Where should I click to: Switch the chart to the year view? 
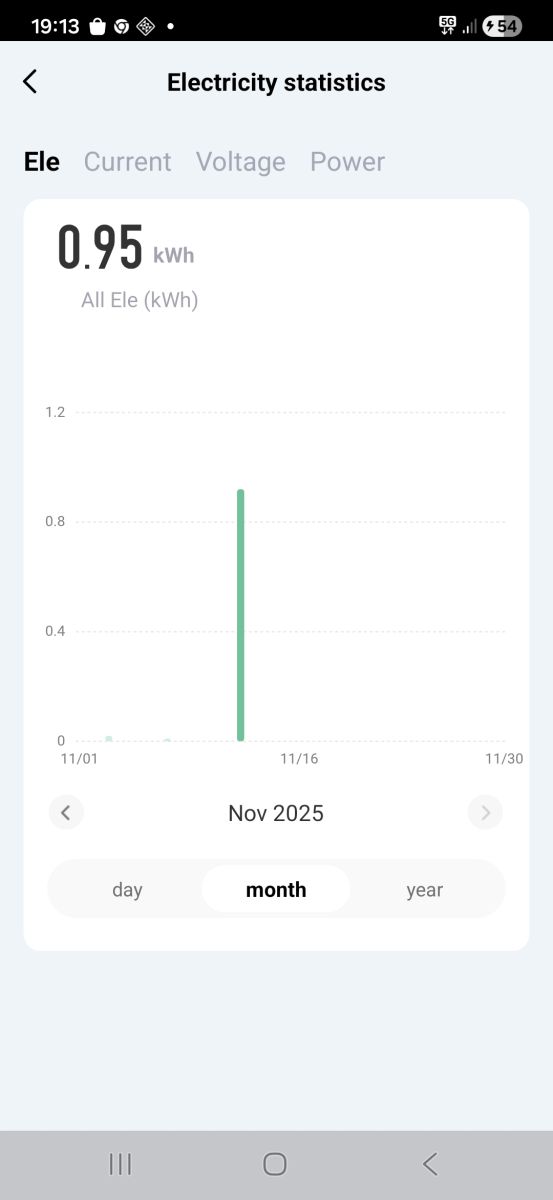pyautogui.click(x=424, y=890)
